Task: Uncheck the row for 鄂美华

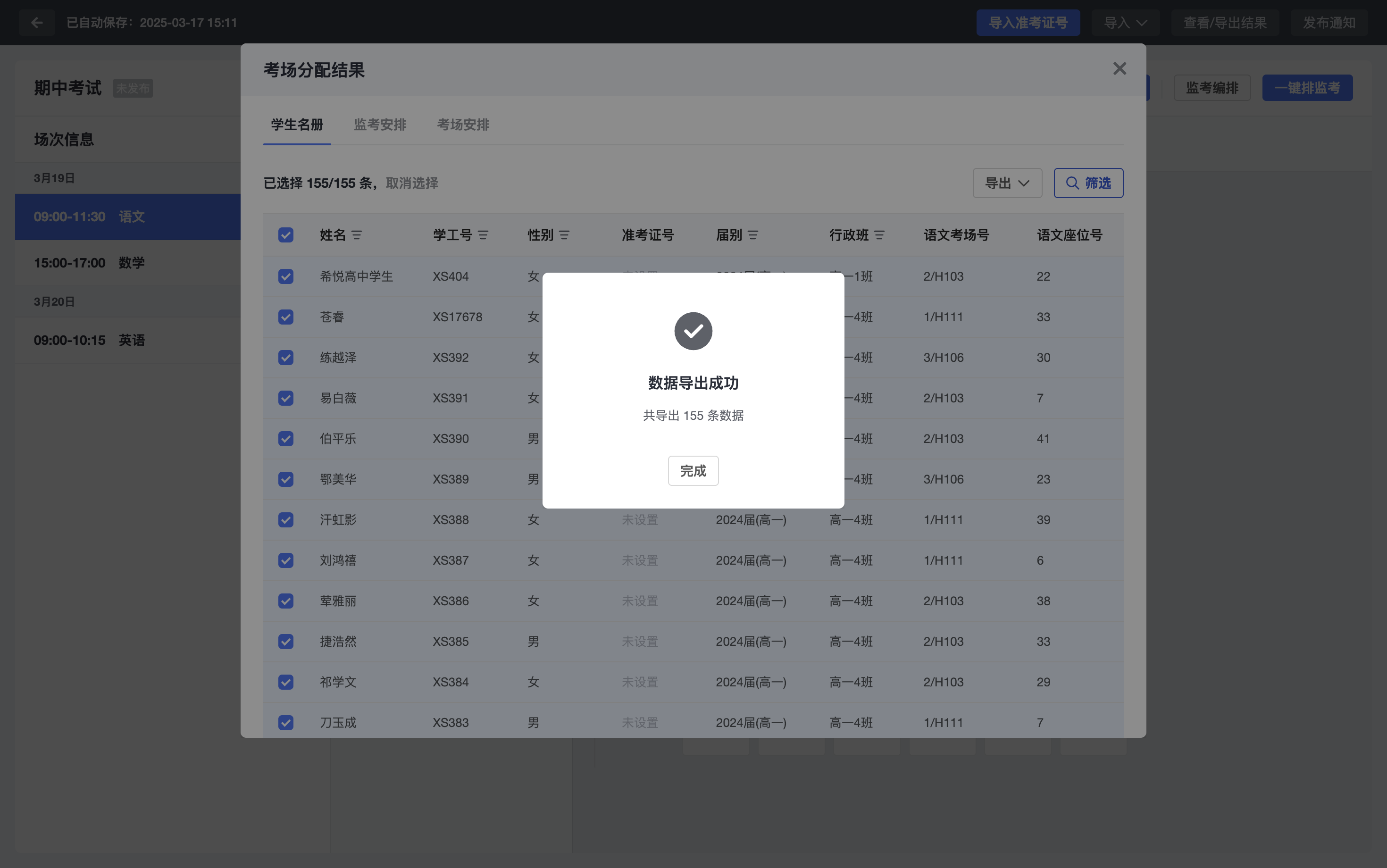Action: click(286, 479)
